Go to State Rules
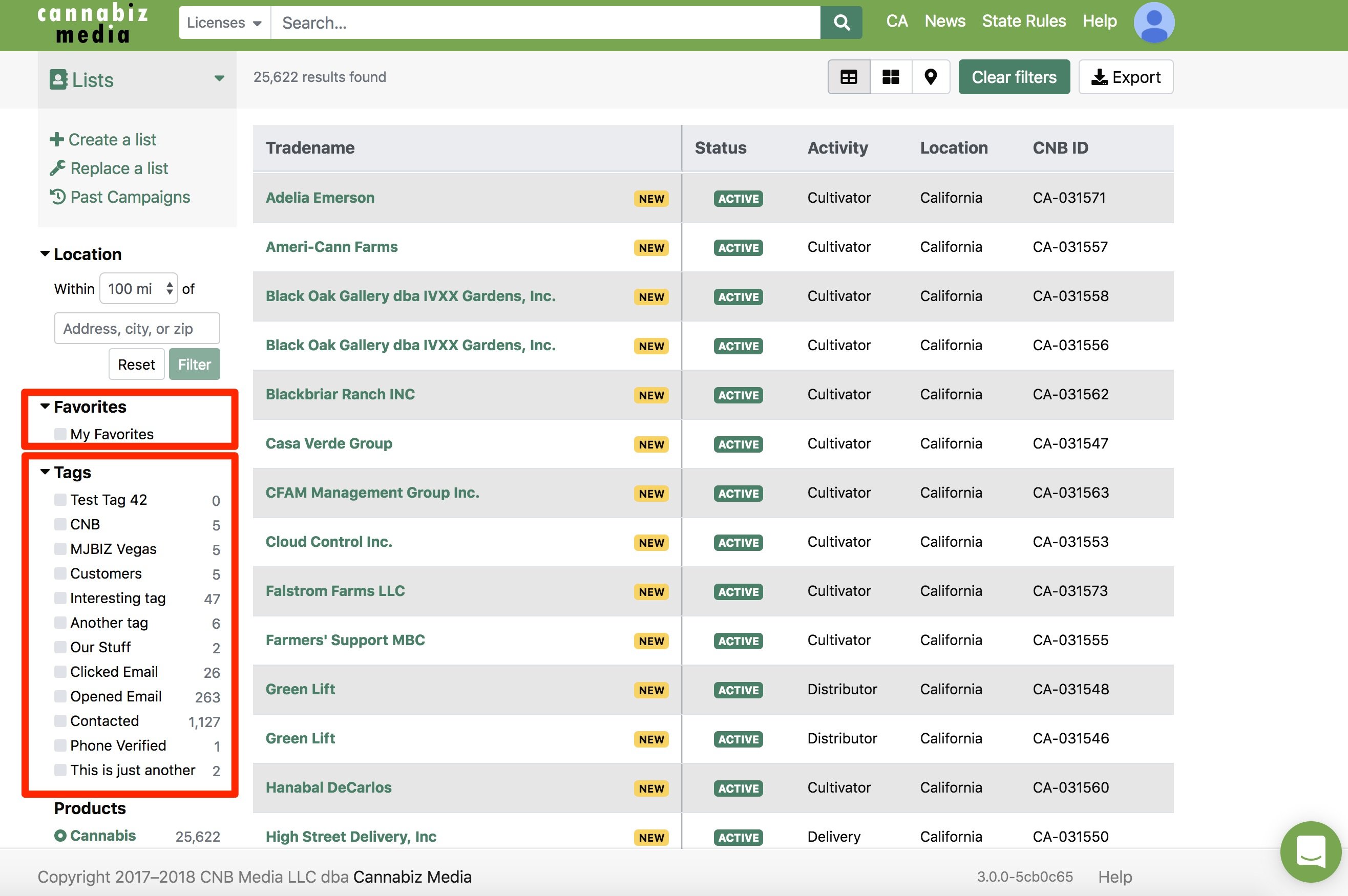The image size is (1348, 896). (1023, 21)
